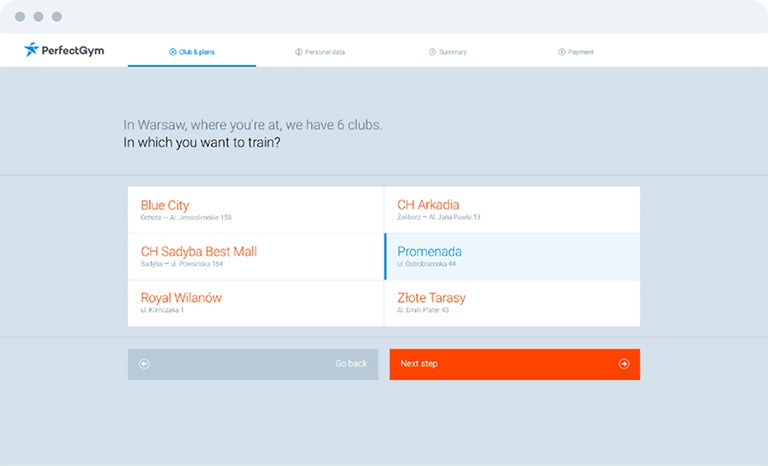Click the Go back button
The width and height of the screenshot is (768, 466).
click(x=253, y=364)
